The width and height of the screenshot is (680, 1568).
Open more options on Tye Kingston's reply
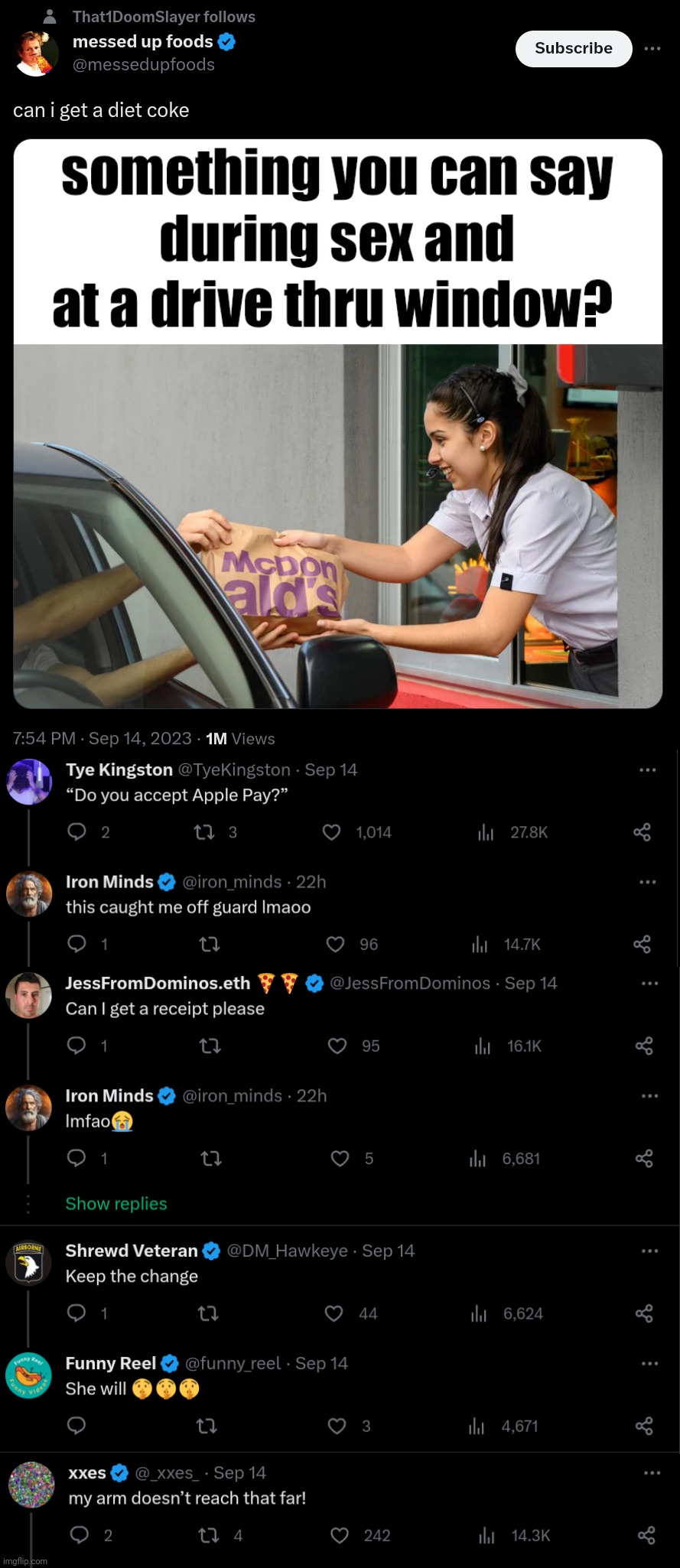point(646,769)
